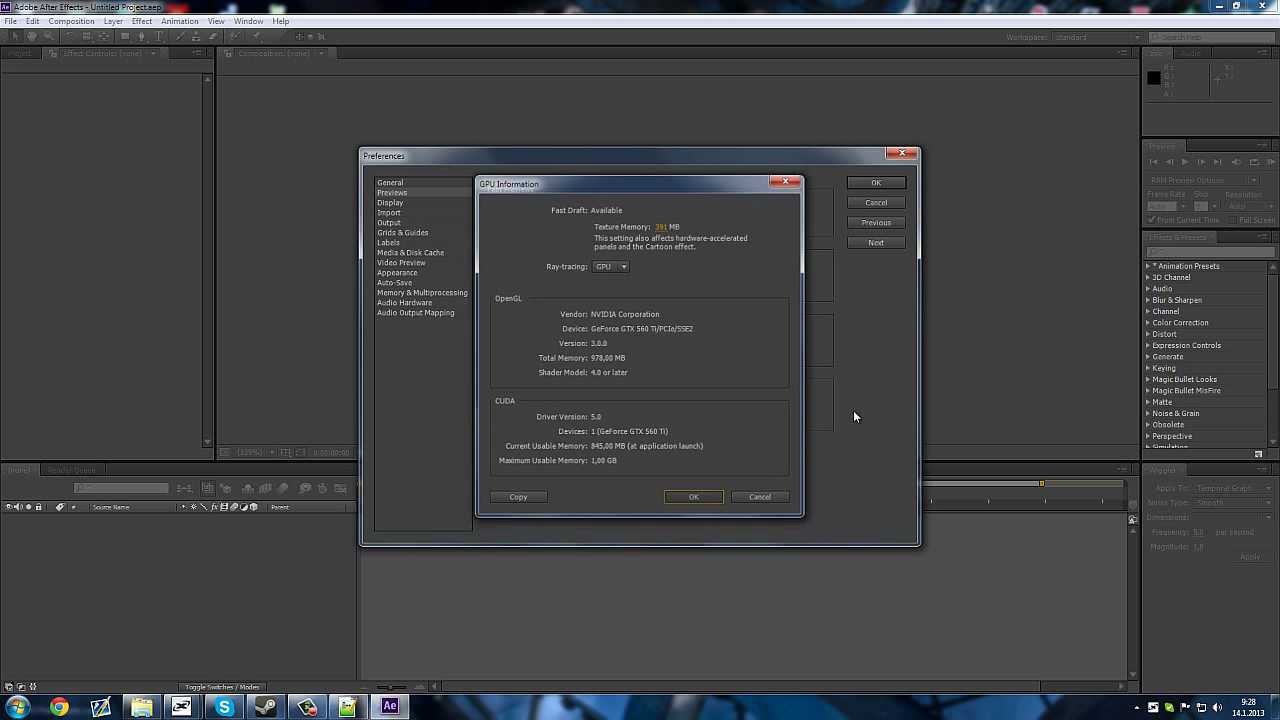
Task: Click OK in GPU Information dialog
Action: [693, 497]
